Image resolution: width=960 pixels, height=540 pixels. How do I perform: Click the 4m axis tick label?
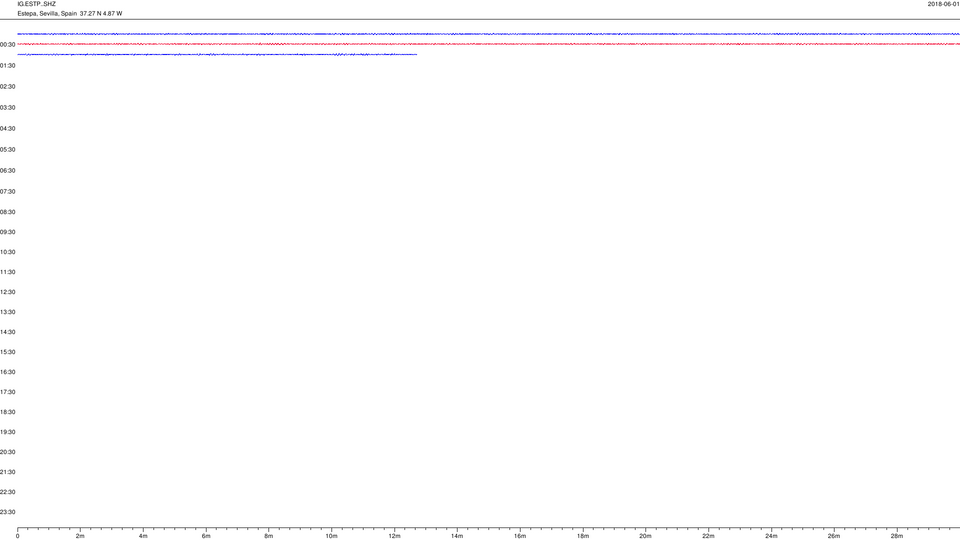click(x=143, y=536)
